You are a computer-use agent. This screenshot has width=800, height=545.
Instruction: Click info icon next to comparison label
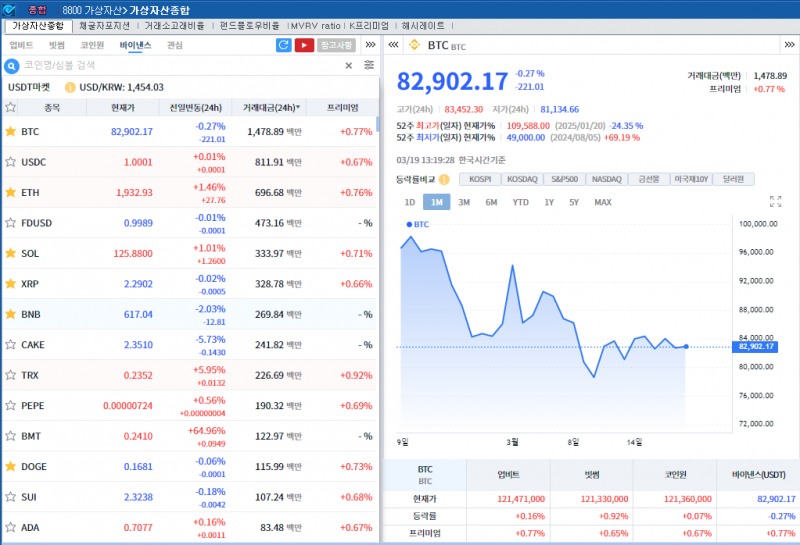point(444,180)
